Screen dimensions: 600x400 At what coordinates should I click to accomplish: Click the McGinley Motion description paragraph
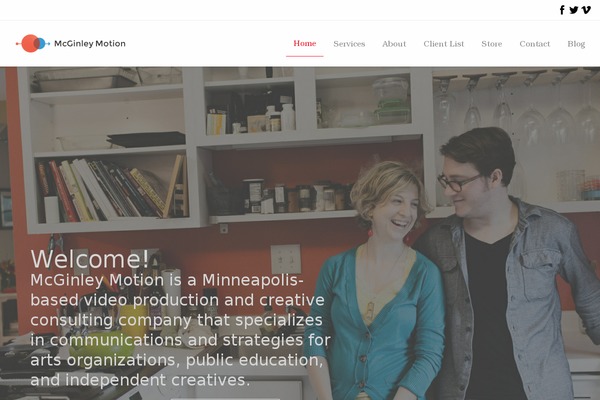tap(180, 330)
